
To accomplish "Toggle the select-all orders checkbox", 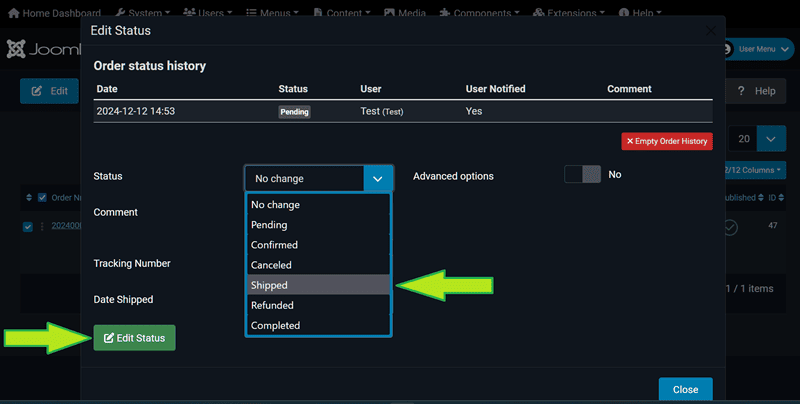I will pos(42,197).
